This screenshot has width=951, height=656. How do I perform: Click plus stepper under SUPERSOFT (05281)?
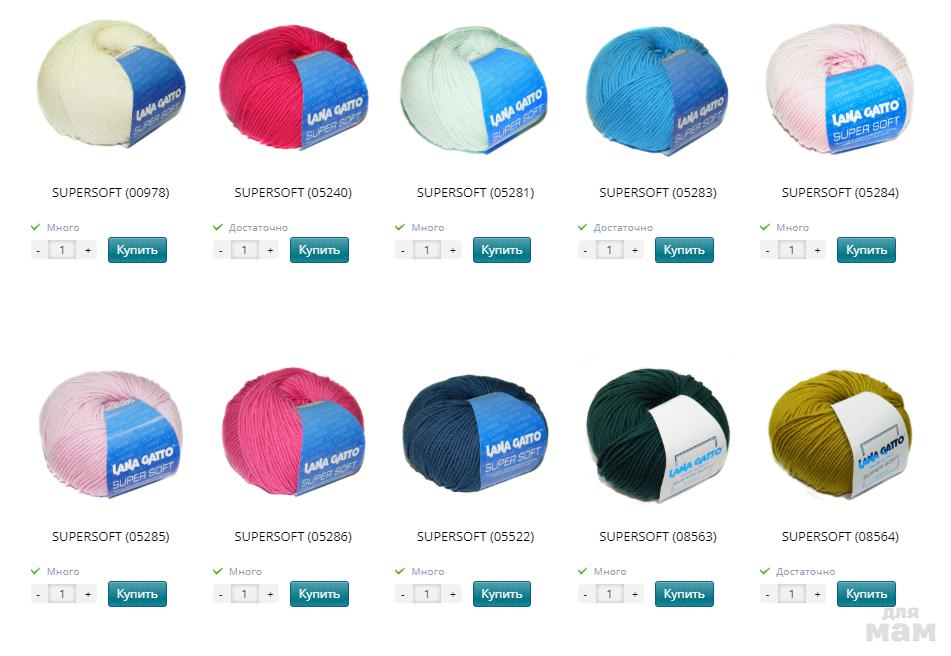(452, 250)
